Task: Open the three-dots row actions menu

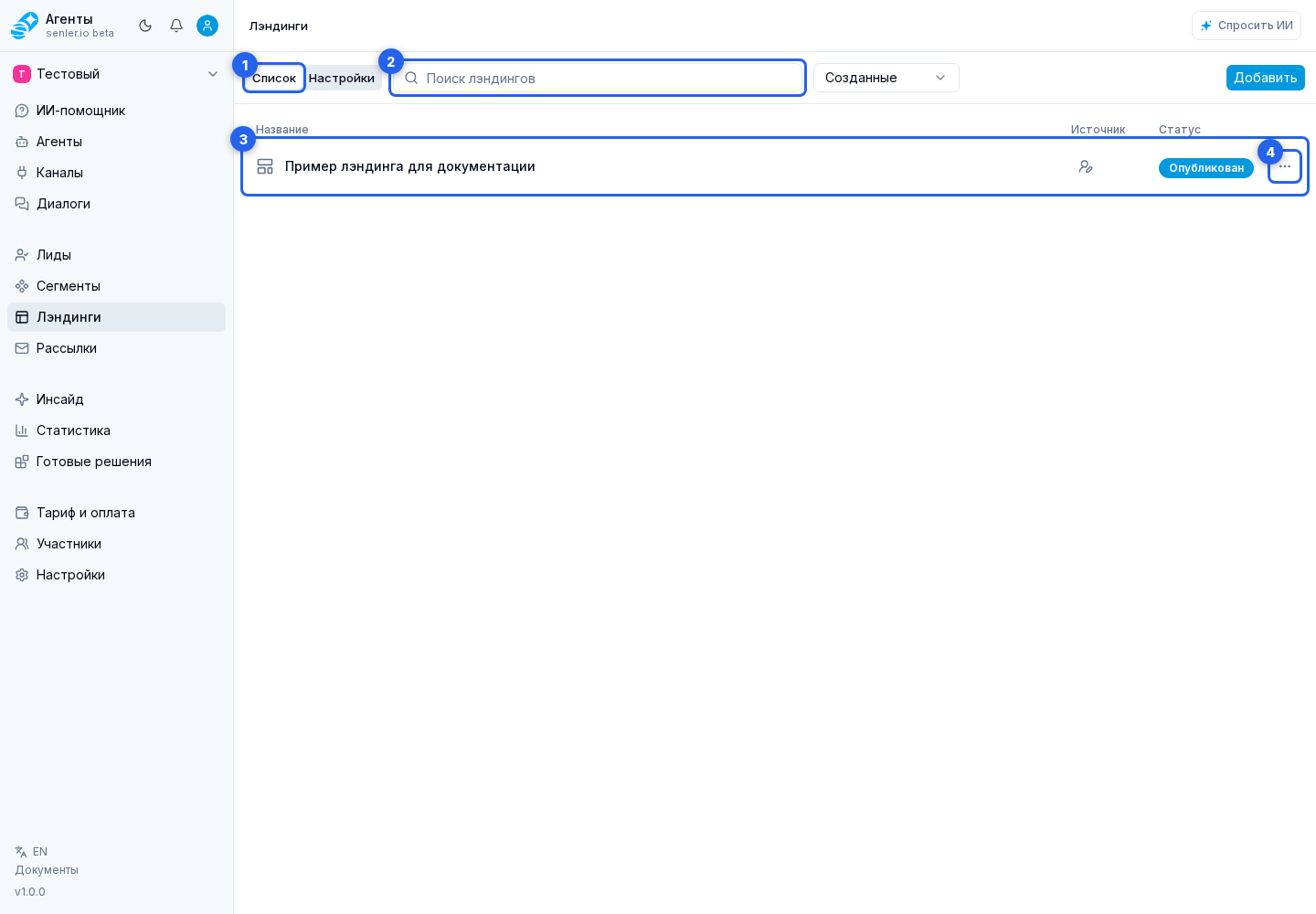Action: (1285, 166)
